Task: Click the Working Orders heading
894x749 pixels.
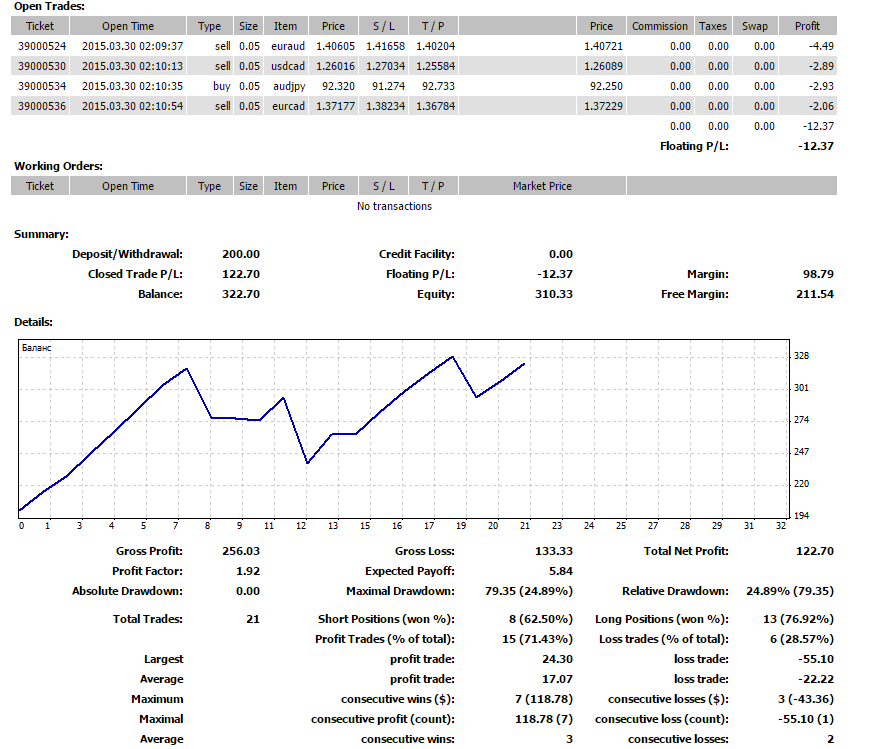Action: 58,166
